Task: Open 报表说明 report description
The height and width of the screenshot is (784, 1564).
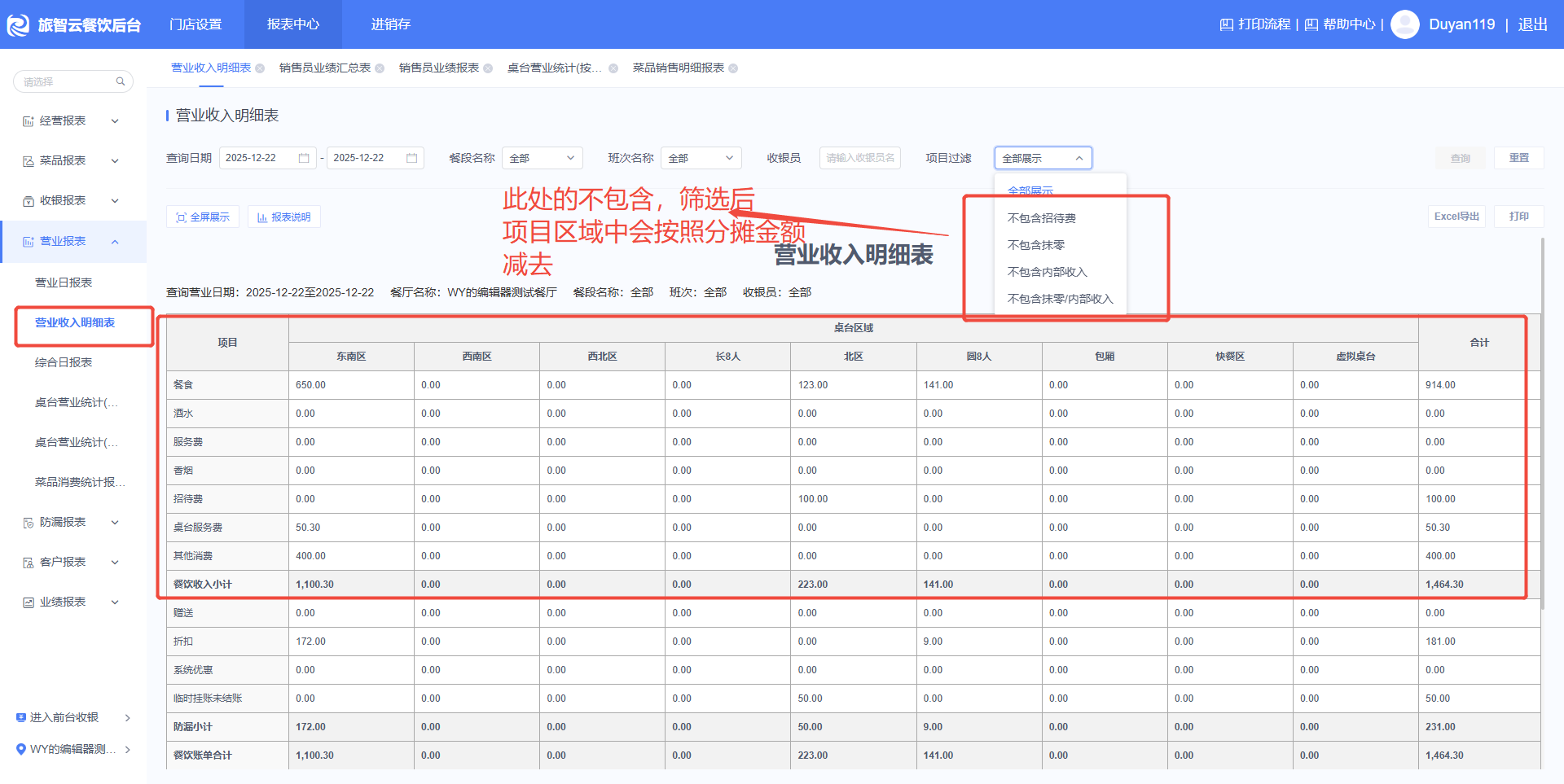Action: [x=283, y=217]
